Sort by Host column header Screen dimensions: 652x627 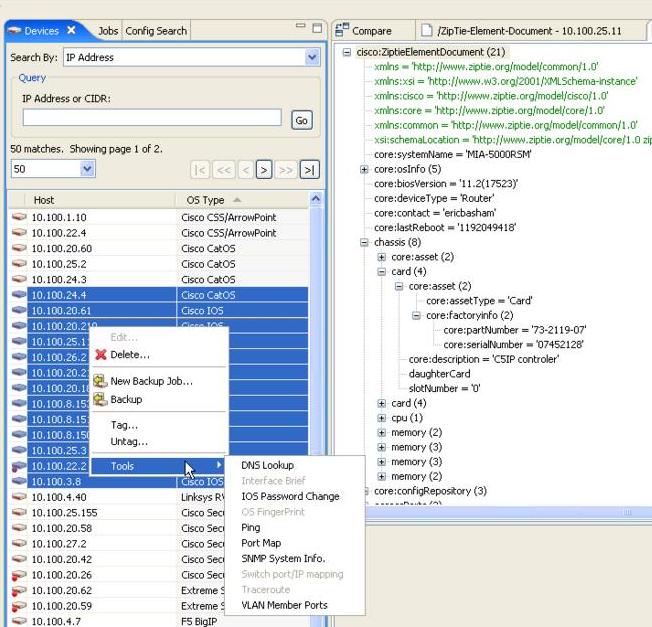point(100,200)
